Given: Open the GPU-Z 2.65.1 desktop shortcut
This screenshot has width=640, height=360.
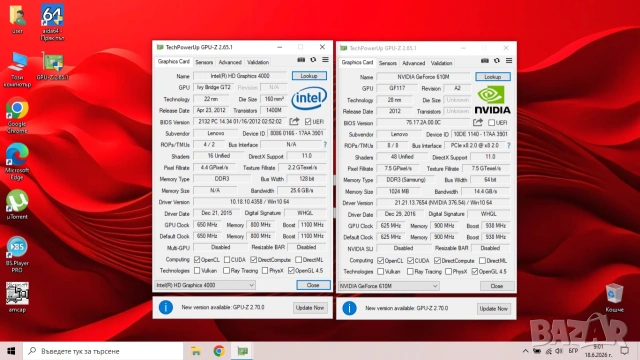Looking at the screenshot, I should pyautogui.click(x=52, y=66).
